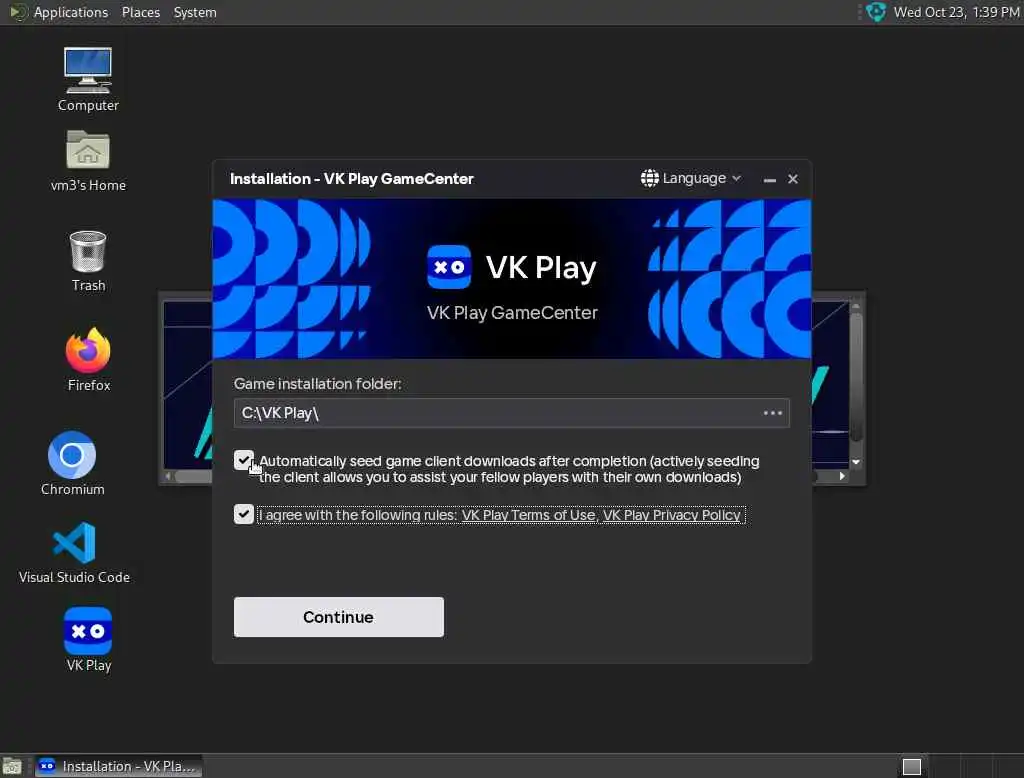Close the installer window
This screenshot has width=1024, height=778.
(793, 179)
